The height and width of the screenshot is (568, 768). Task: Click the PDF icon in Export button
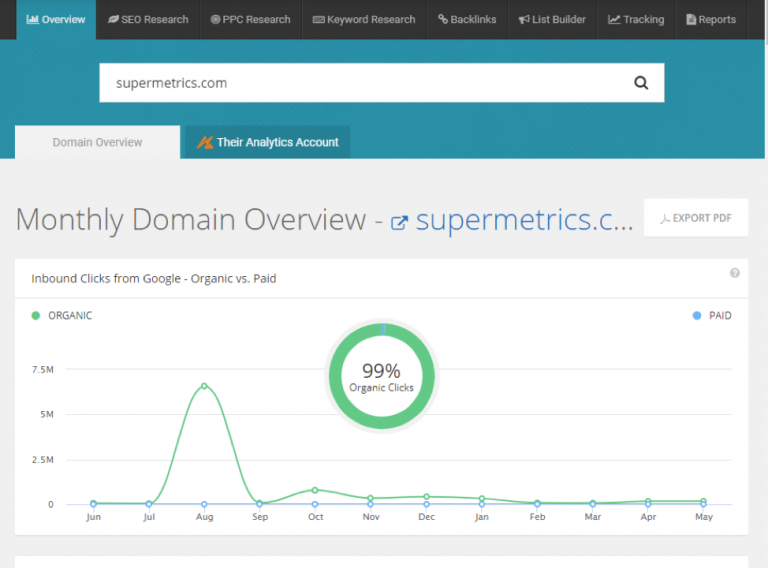tap(665, 218)
